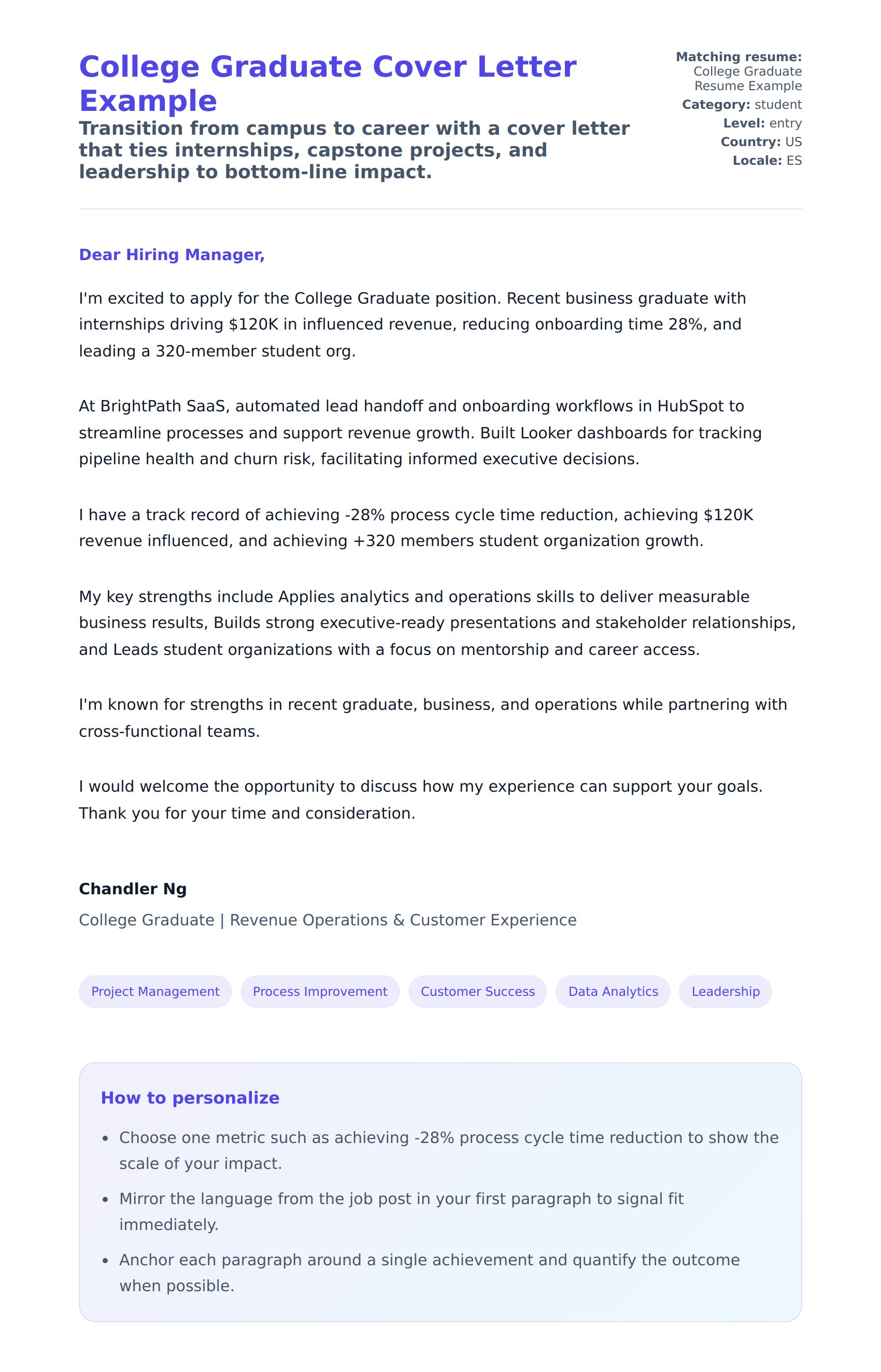Click the Leadership skill tag
Viewport: 881px width, 1372px height.
[725, 992]
